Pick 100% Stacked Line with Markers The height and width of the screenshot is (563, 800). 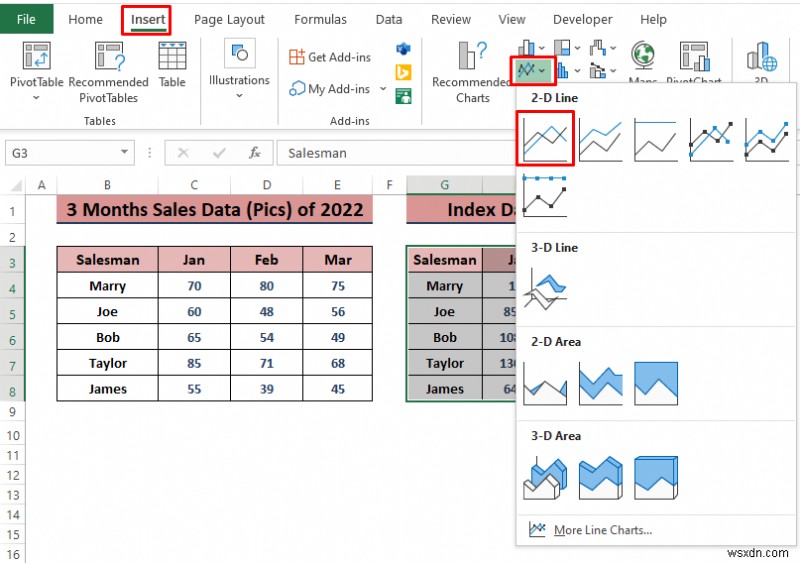545,195
